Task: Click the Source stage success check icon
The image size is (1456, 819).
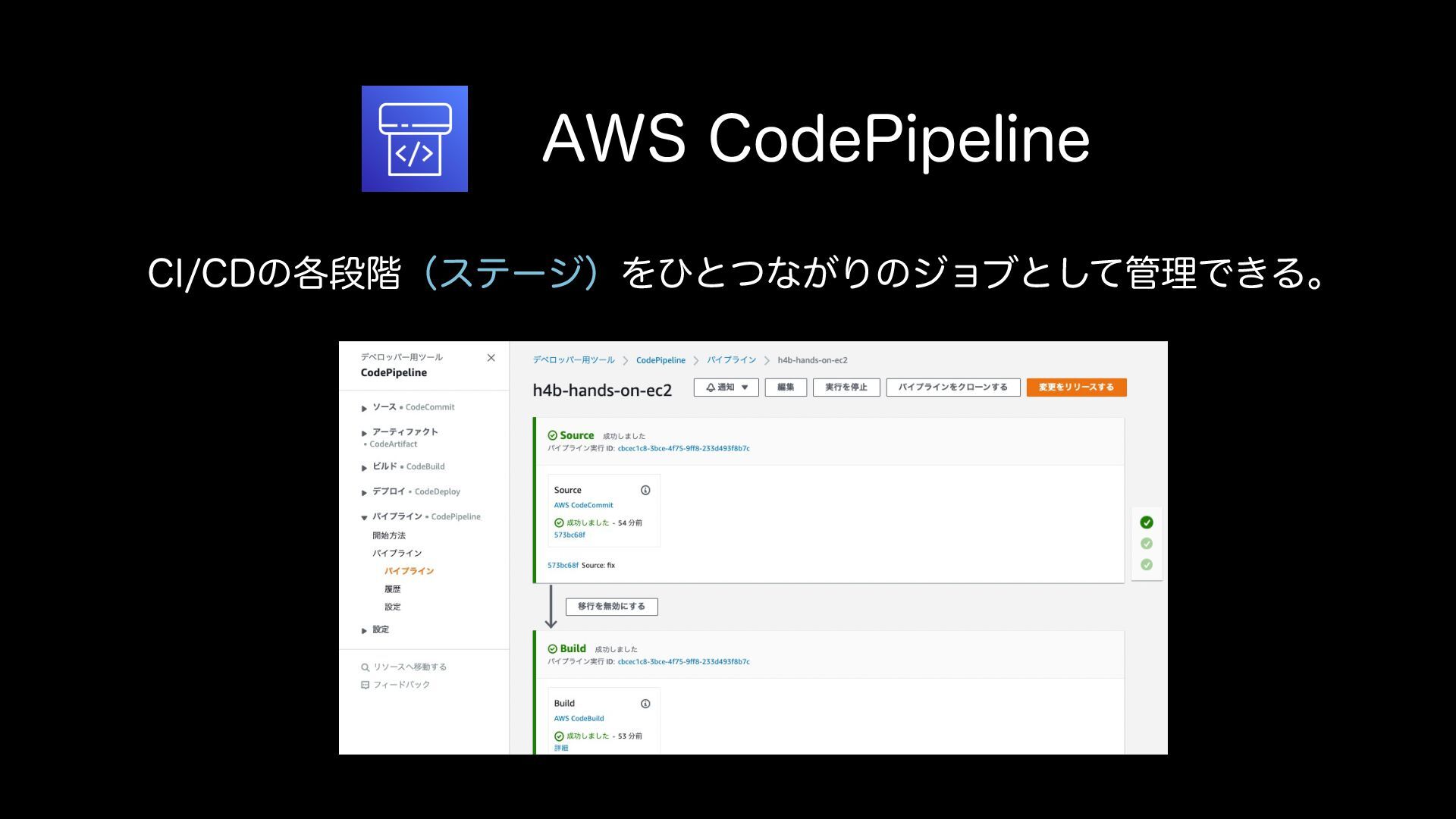Action: coord(552,436)
